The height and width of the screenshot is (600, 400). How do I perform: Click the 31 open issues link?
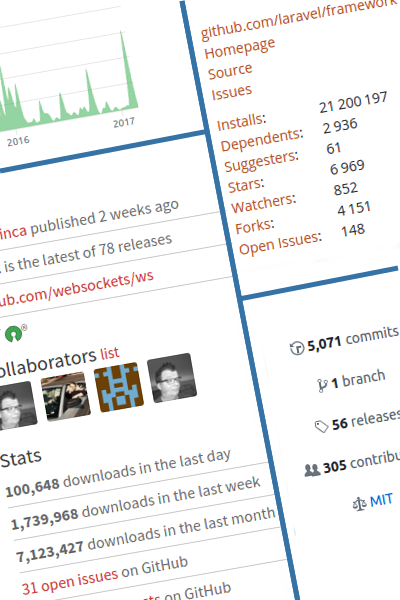pos(70,581)
